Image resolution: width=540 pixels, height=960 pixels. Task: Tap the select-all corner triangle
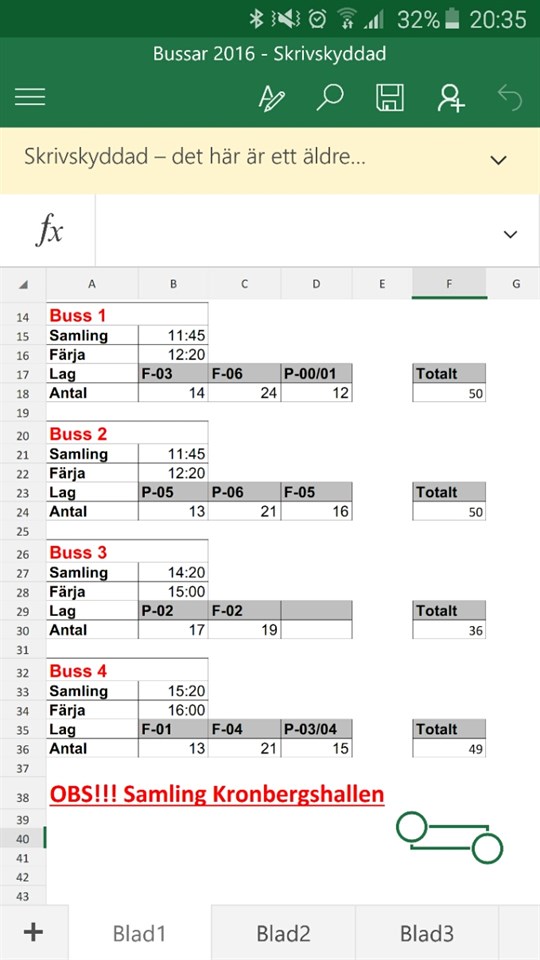[23, 284]
